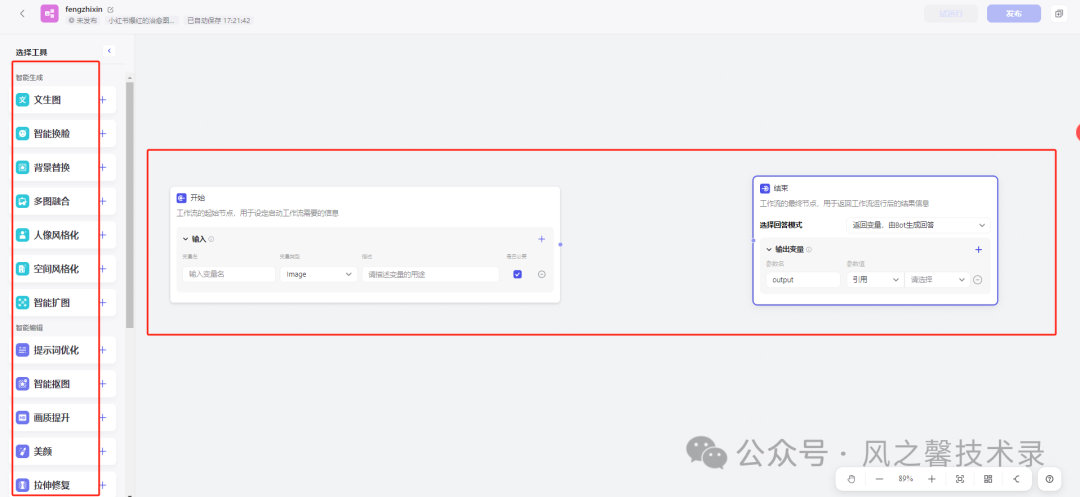Click the 结束 node title icon
1080x497 pixels.
coord(765,188)
